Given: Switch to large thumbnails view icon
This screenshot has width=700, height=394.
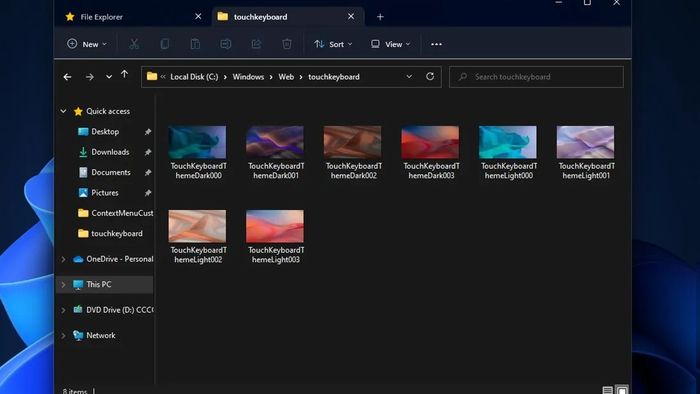Looking at the screenshot, I should pyautogui.click(x=622, y=390).
